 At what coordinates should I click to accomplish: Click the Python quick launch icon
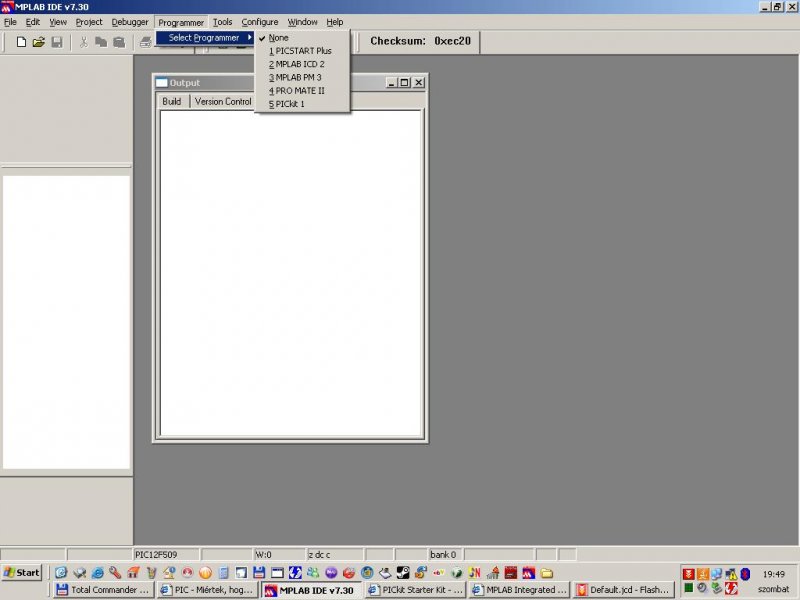click(421, 573)
